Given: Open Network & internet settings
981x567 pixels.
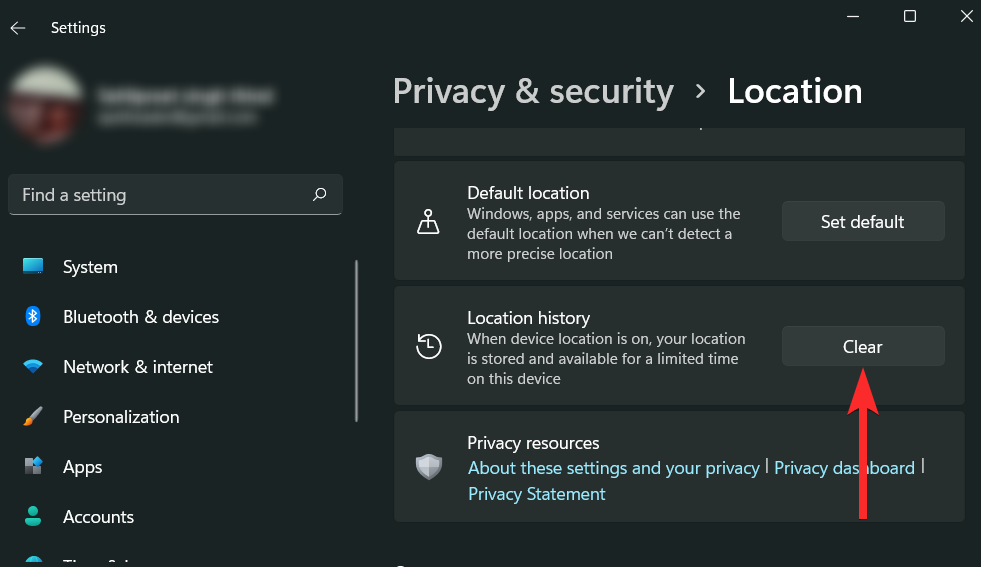Looking at the screenshot, I should [137, 367].
